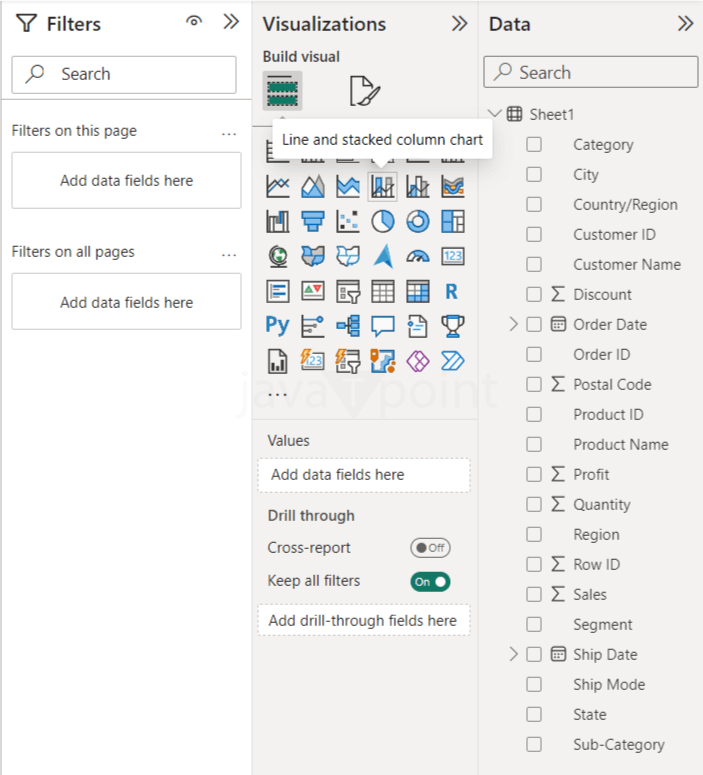Viewport: 703px width, 775px height.
Task: Tick the Discount field checkbox
Action: [x=534, y=295]
